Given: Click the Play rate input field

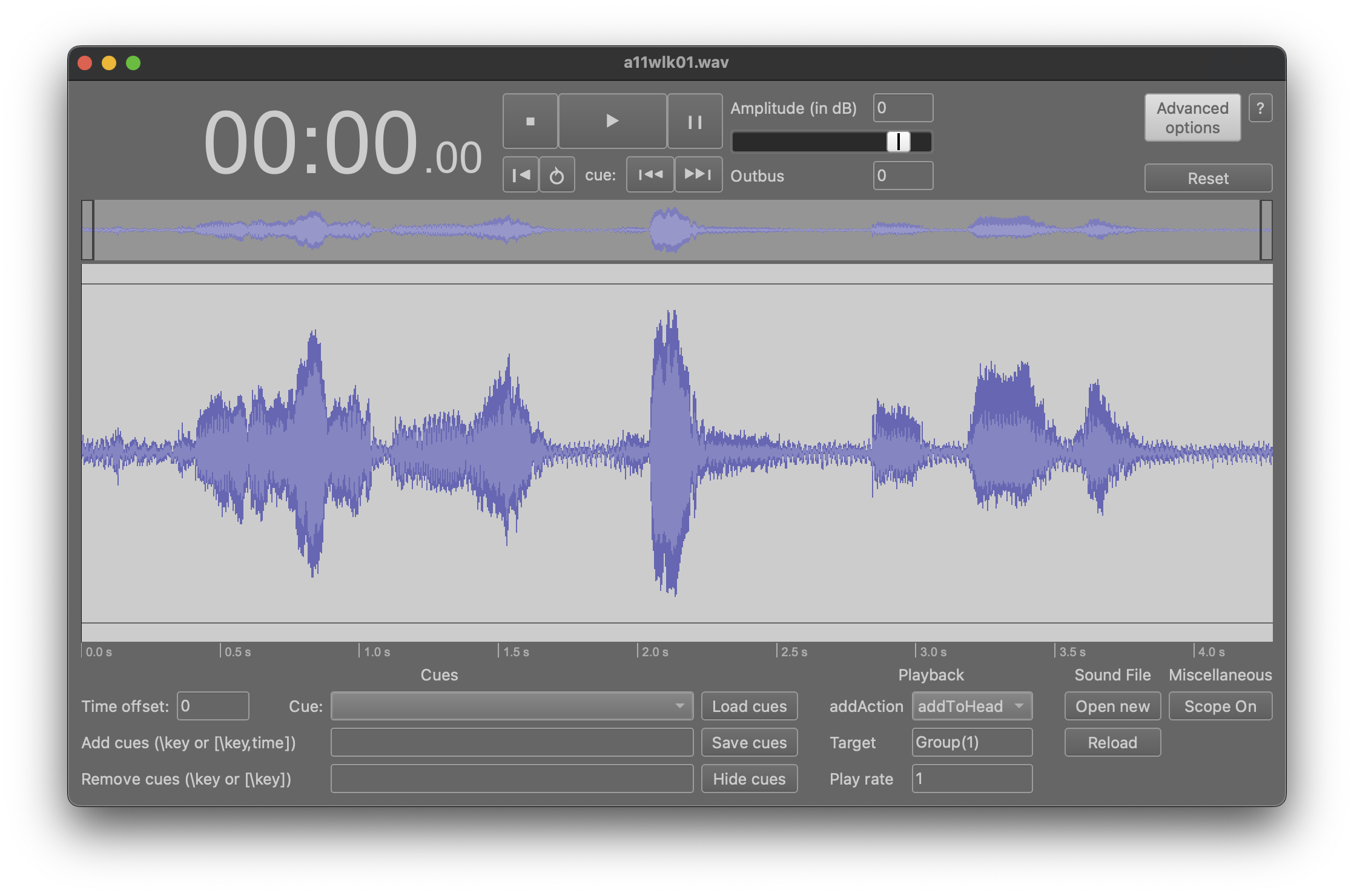Looking at the screenshot, I should (971, 779).
